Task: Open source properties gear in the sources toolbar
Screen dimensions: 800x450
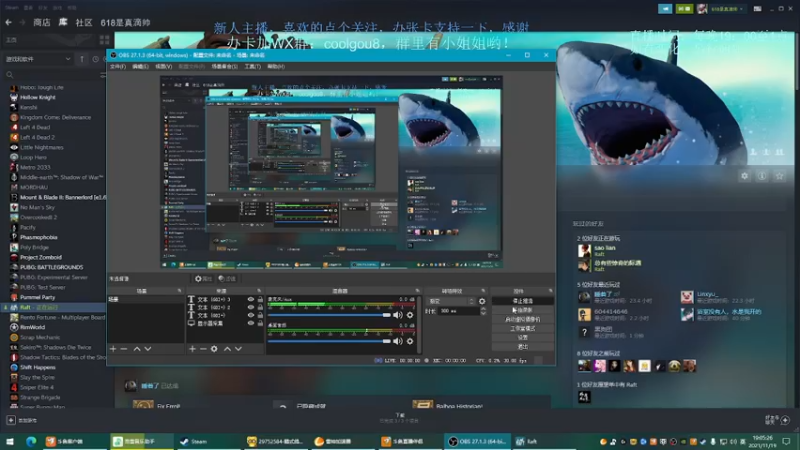Action: coord(214,349)
